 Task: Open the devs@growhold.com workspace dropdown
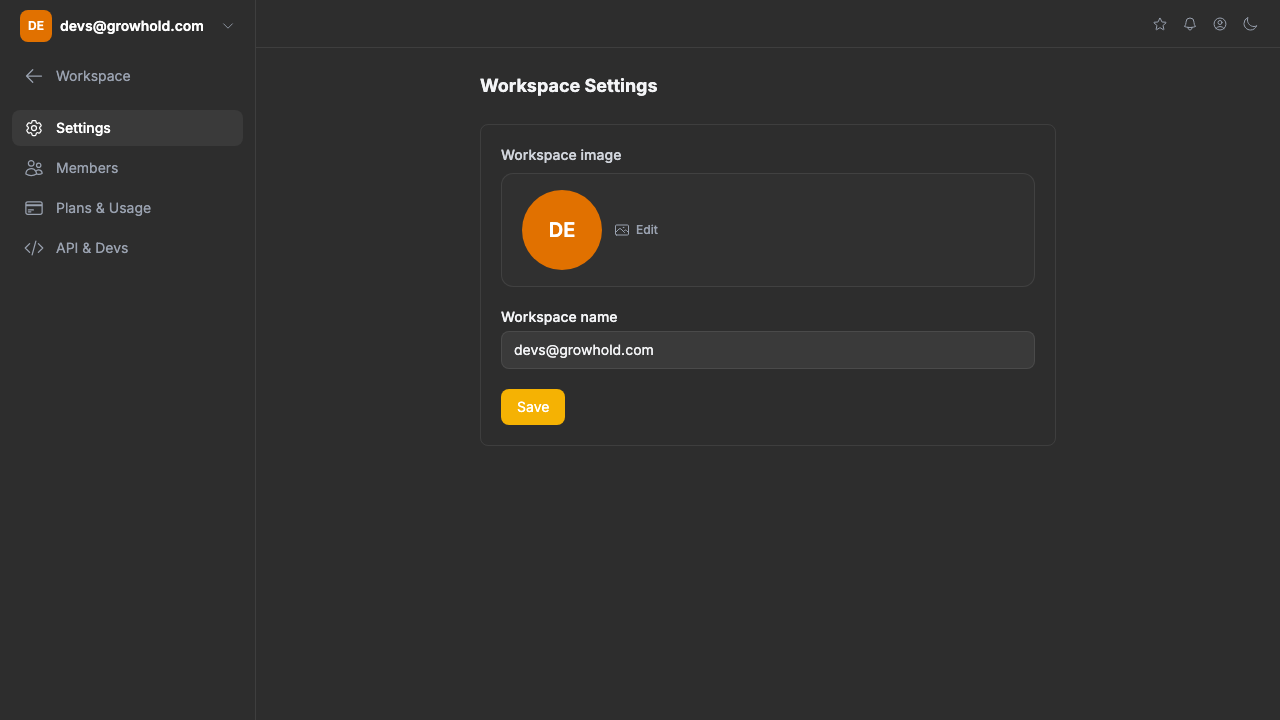coord(130,26)
